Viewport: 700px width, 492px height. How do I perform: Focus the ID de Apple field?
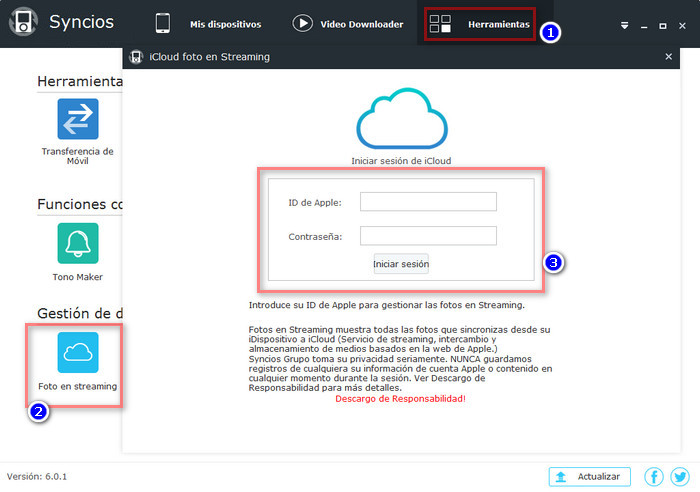(x=428, y=202)
